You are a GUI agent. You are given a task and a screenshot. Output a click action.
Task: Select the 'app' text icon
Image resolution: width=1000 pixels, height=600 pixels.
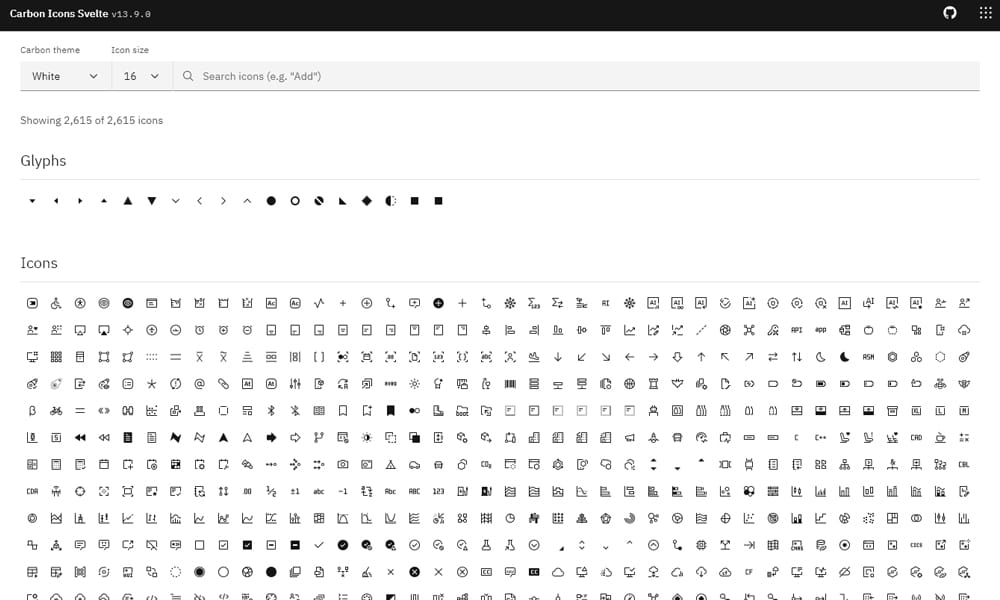(x=821, y=330)
